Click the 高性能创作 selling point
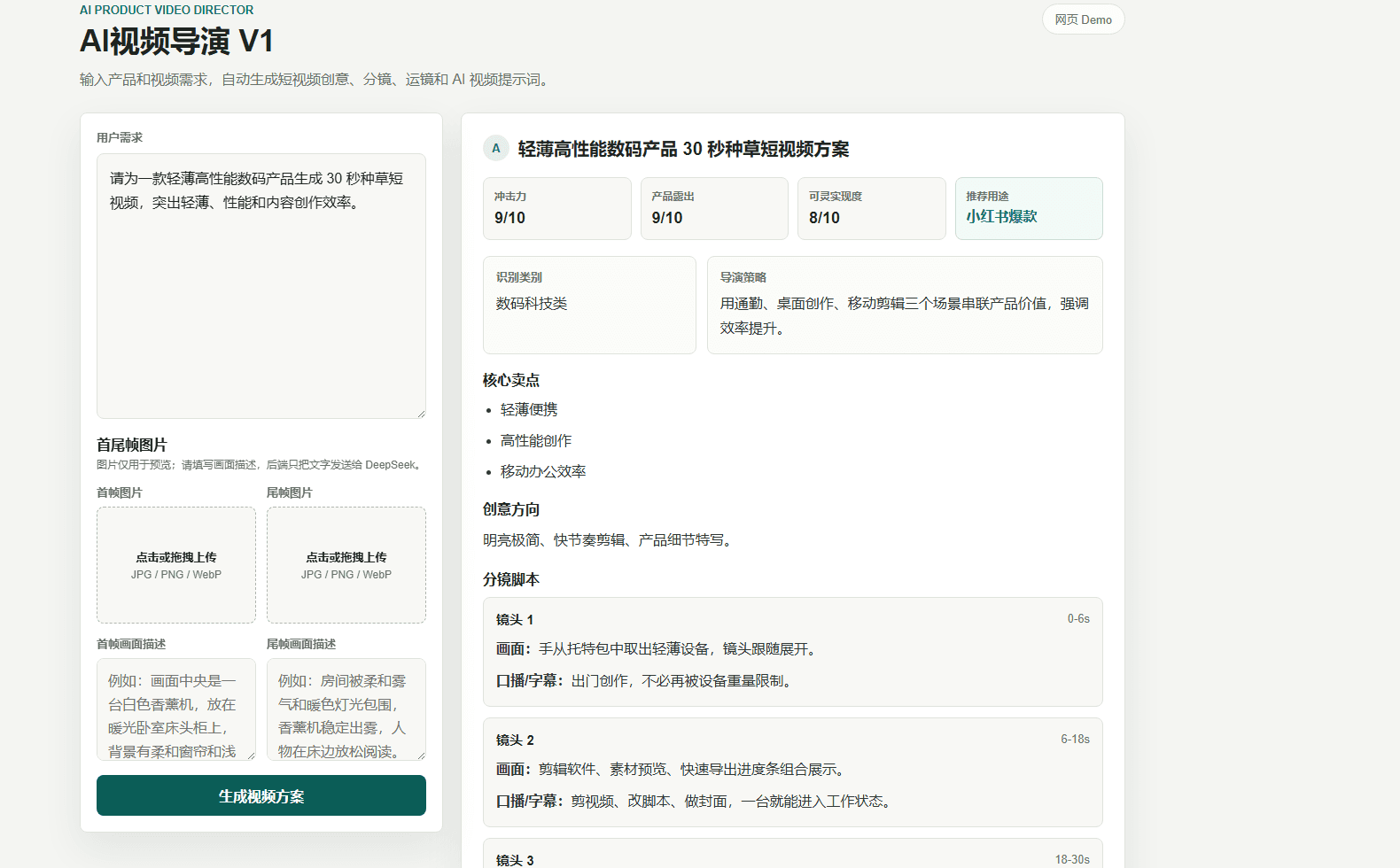This screenshot has height=868, width=1400. [536, 440]
